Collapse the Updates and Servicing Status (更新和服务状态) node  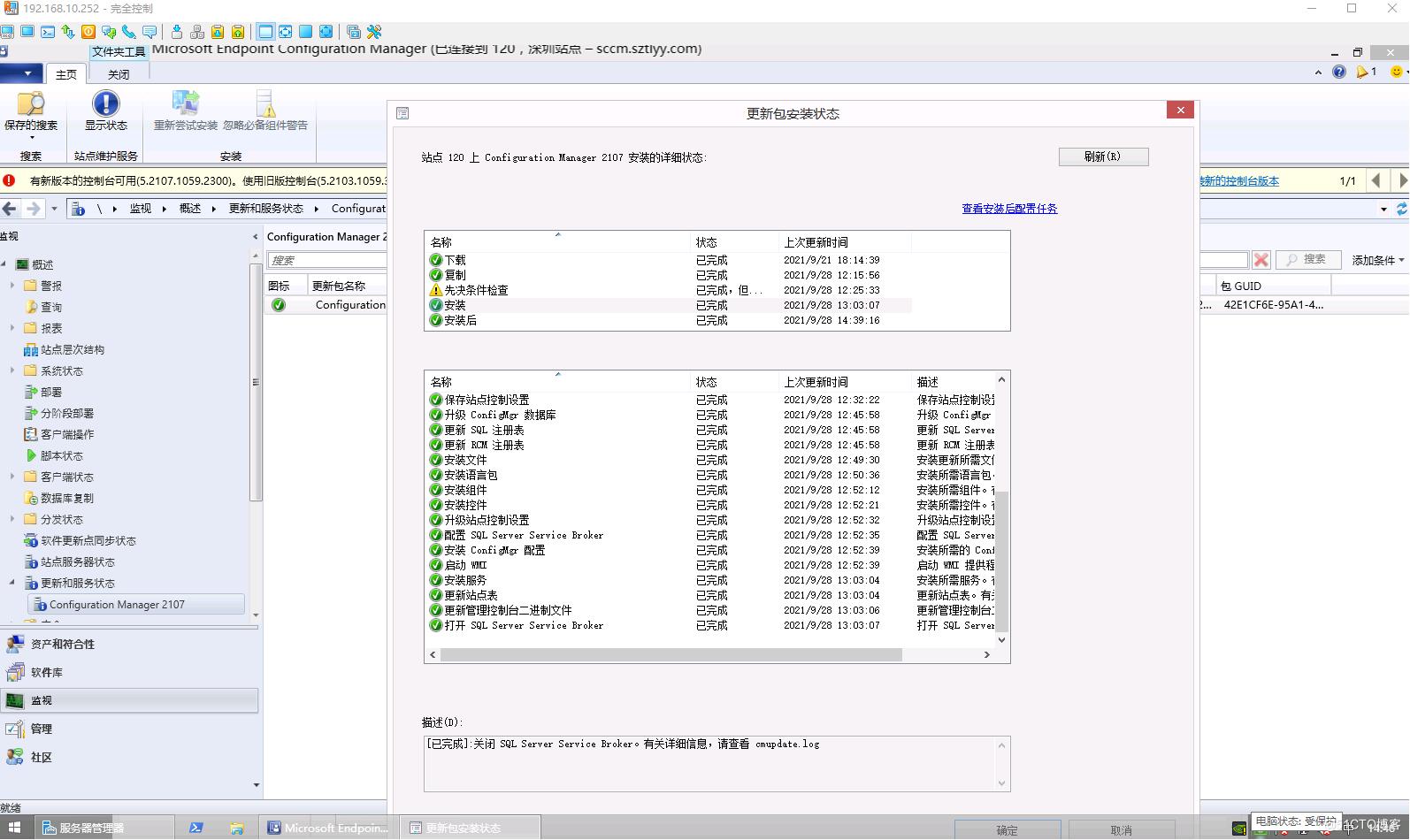point(11,583)
